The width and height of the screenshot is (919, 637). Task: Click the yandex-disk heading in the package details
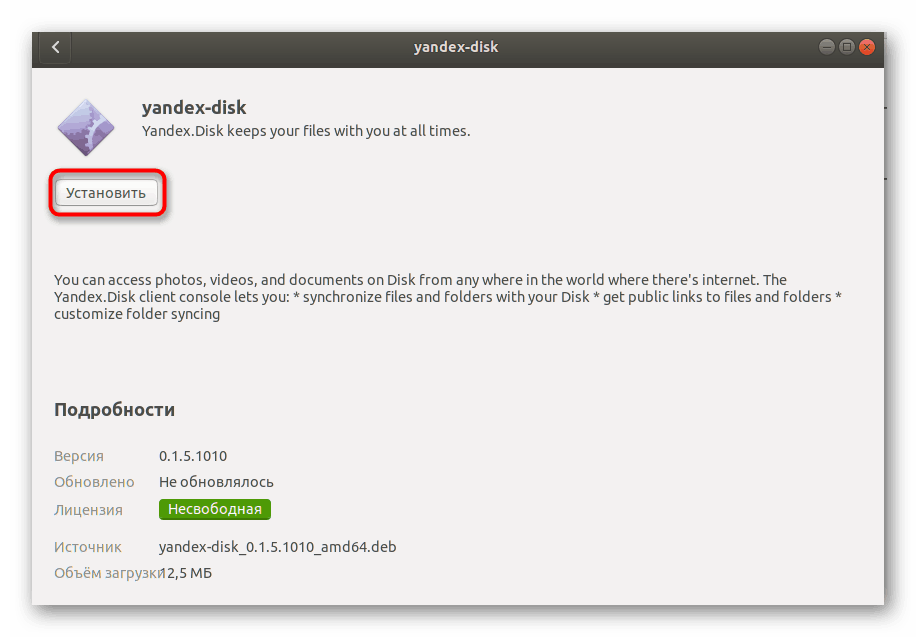click(194, 107)
